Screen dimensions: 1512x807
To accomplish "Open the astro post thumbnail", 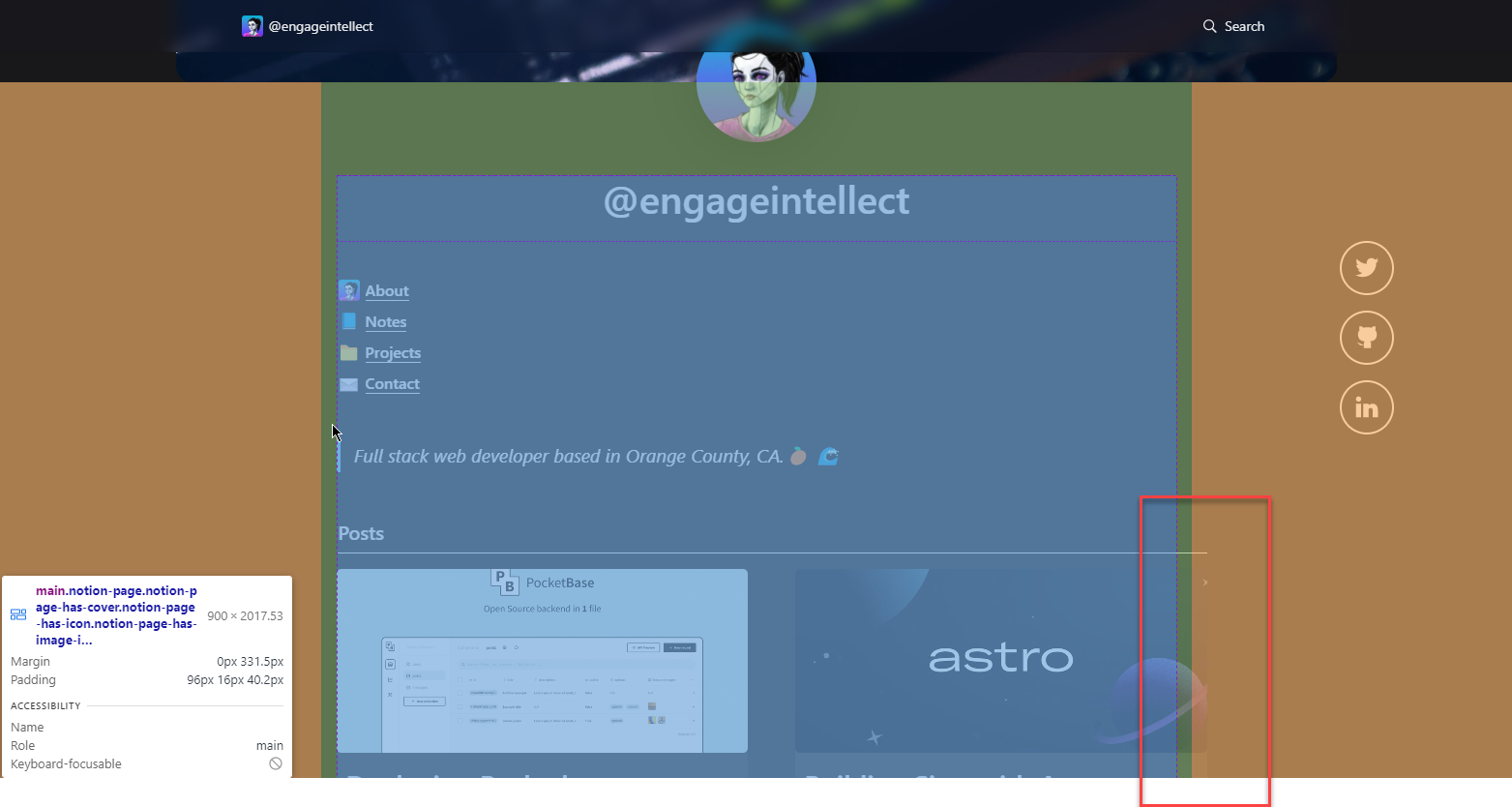I will point(1000,661).
